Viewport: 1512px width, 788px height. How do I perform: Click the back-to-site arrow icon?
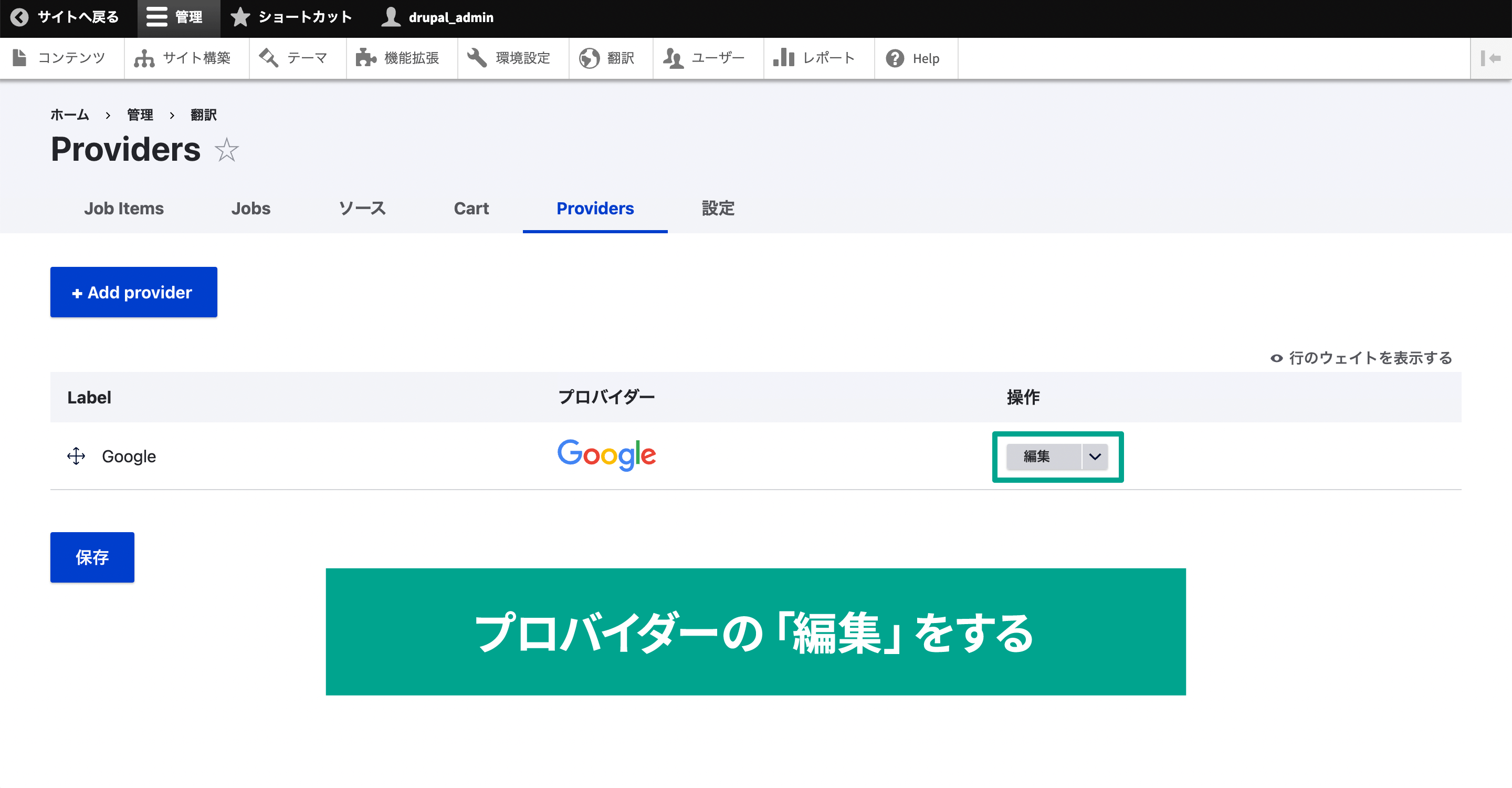pos(19,18)
